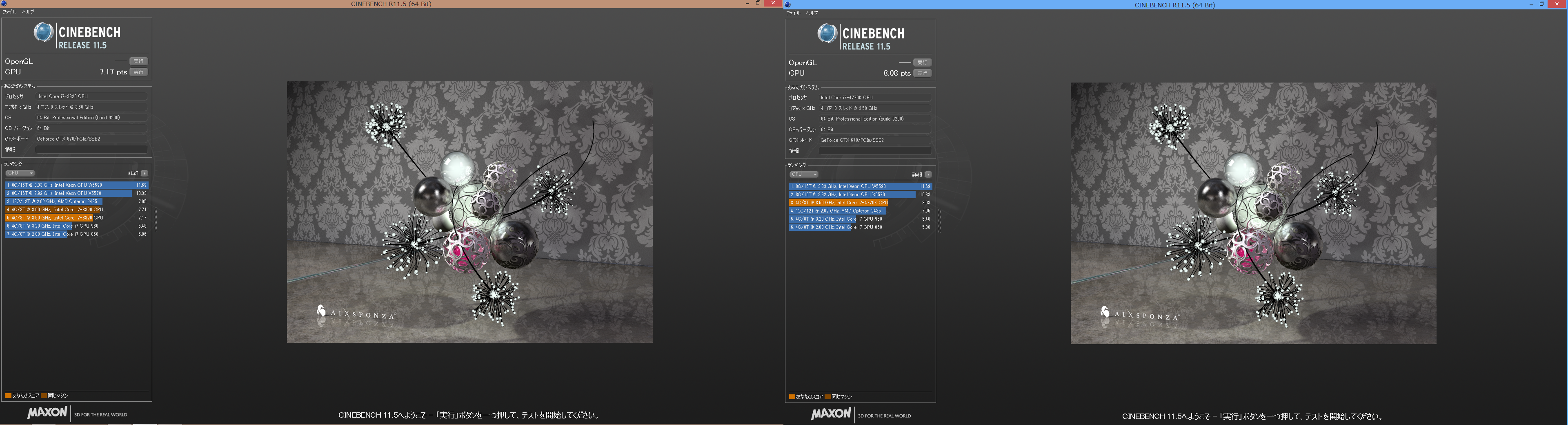The width and height of the screenshot is (1568, 425).
Task: Click the title bar app icon of the right window
Action: [788, 5]
